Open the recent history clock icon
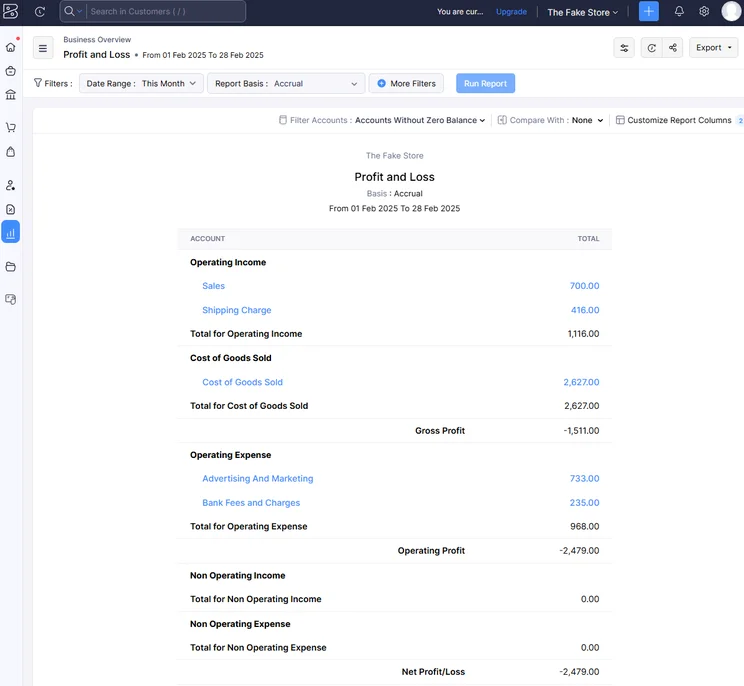 tap(40, 11)
